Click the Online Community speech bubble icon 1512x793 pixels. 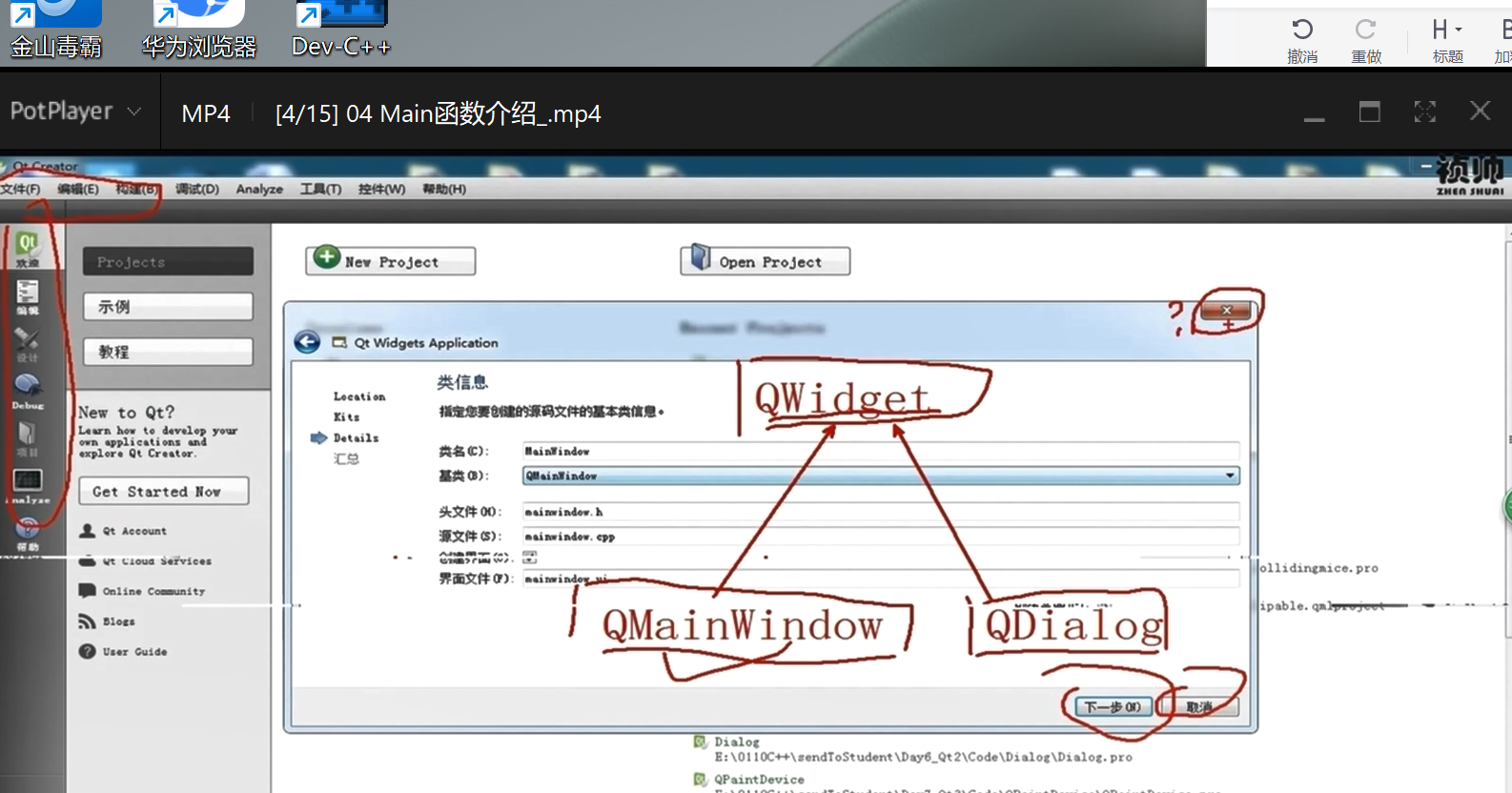point(88,591)
